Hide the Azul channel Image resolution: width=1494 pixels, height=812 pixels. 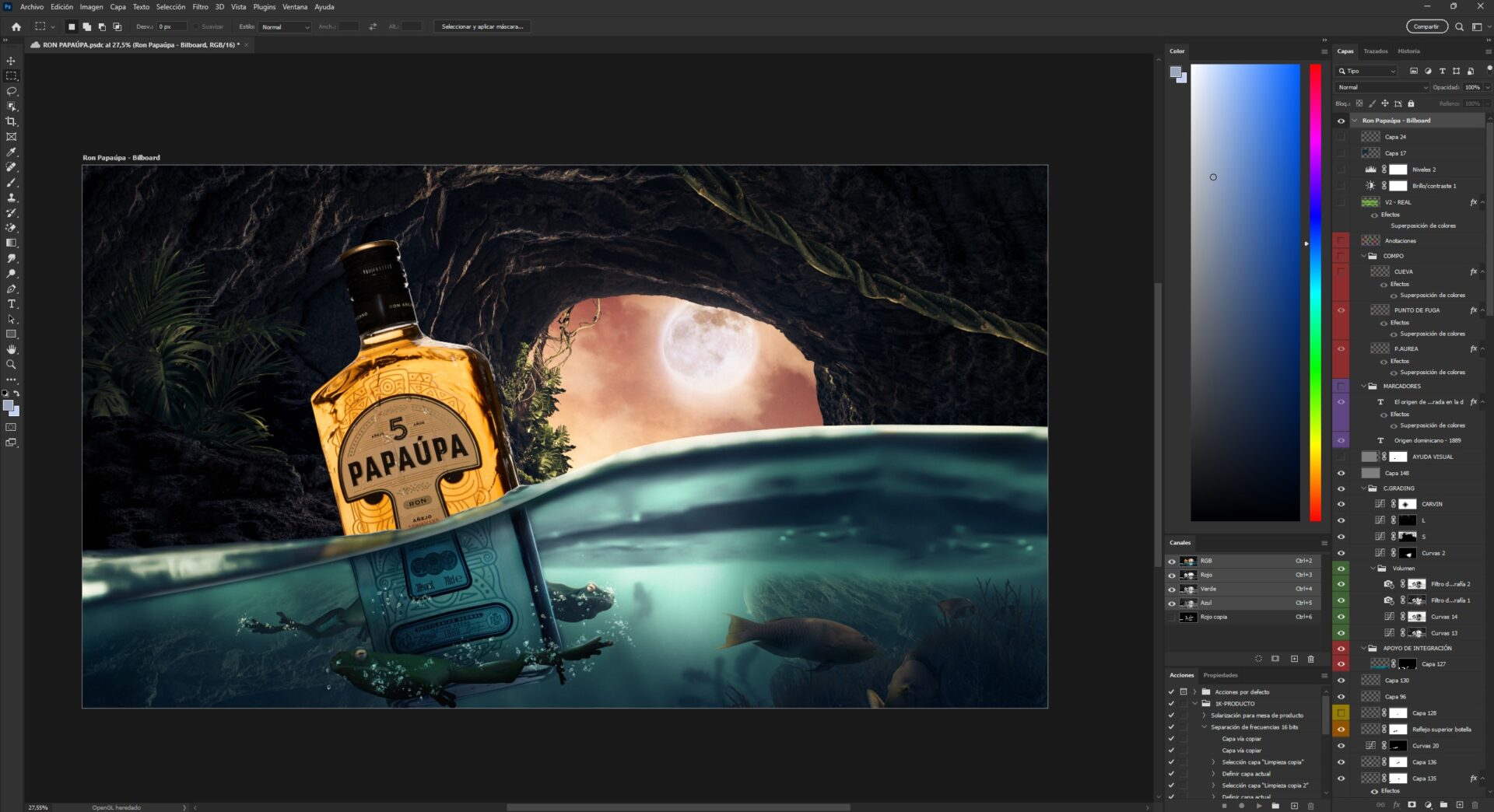tap(1171, 604)
